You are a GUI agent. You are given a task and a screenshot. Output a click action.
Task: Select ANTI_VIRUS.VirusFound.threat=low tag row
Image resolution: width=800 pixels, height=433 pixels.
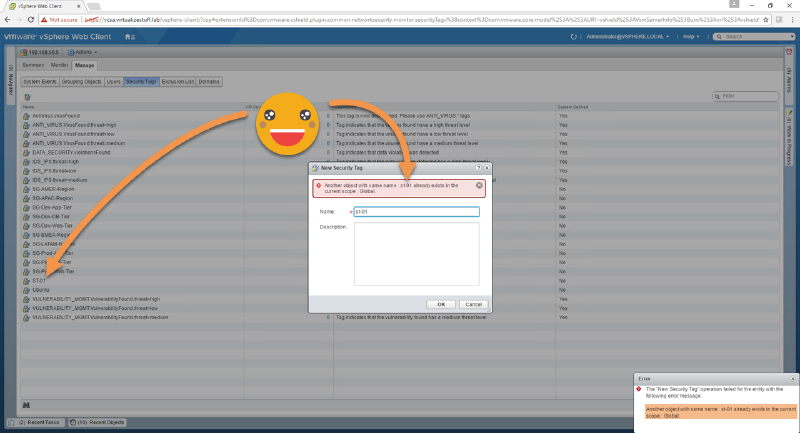pos(401,134)
